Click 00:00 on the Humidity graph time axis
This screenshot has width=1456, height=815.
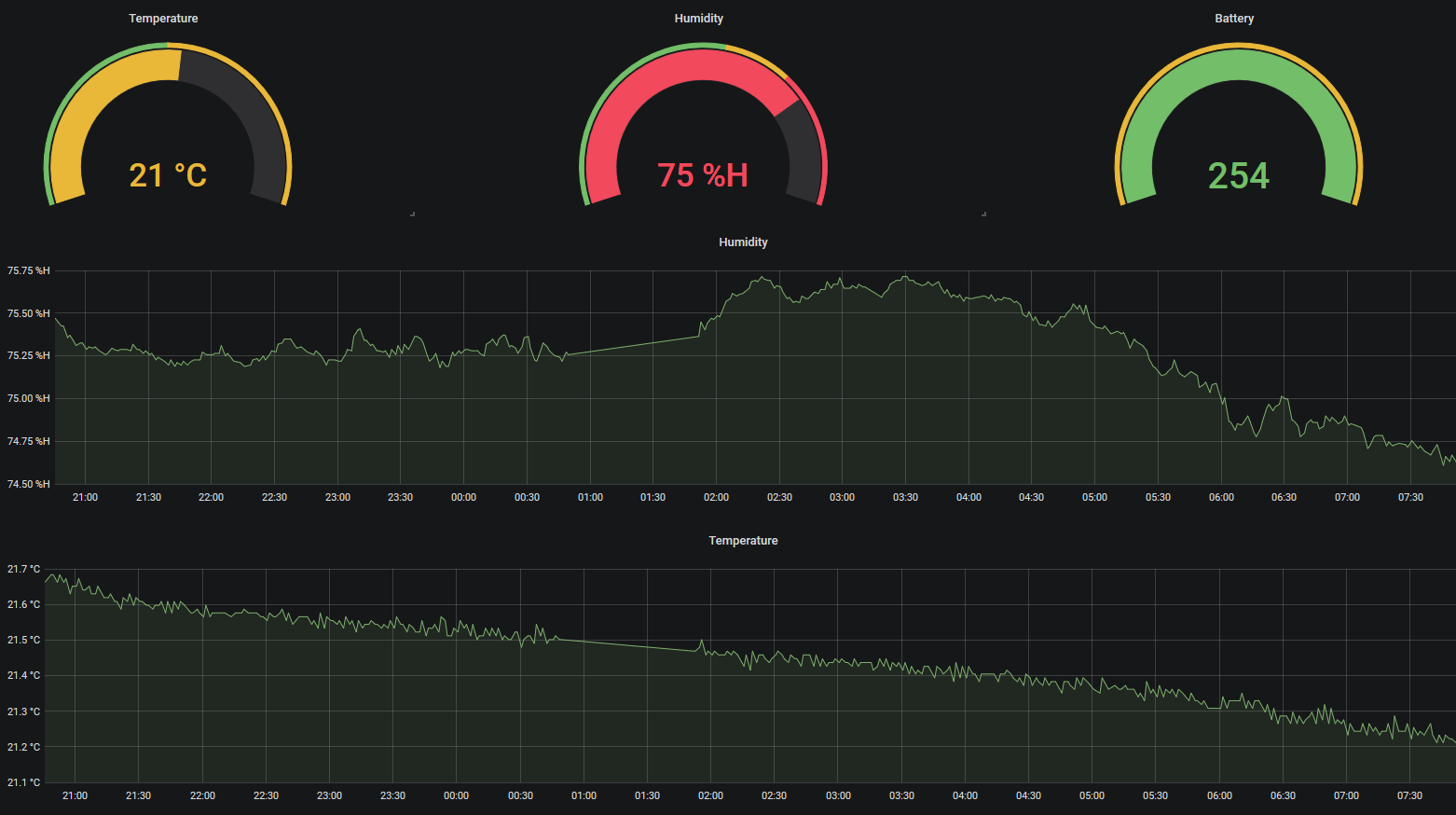click(x=463, y=497)
